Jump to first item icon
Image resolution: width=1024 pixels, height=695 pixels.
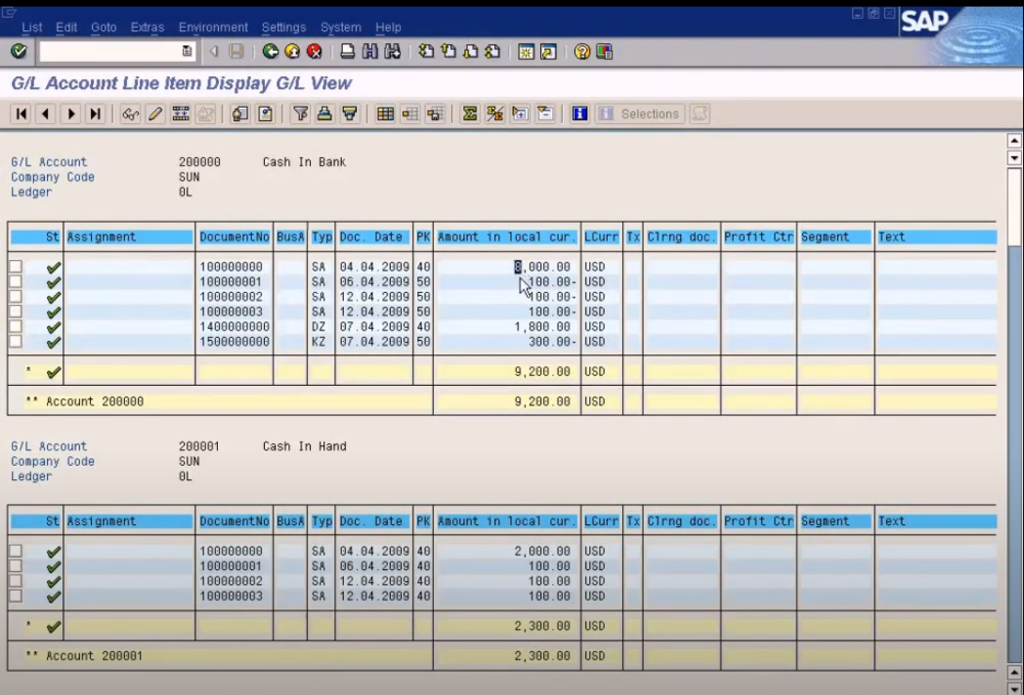point(21,114)
